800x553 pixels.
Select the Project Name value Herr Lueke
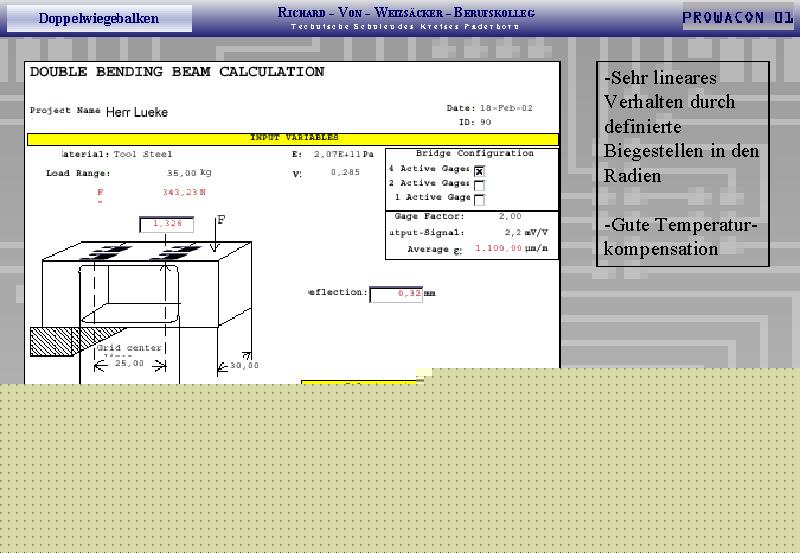pyautogui.click(x=137, y=112)
